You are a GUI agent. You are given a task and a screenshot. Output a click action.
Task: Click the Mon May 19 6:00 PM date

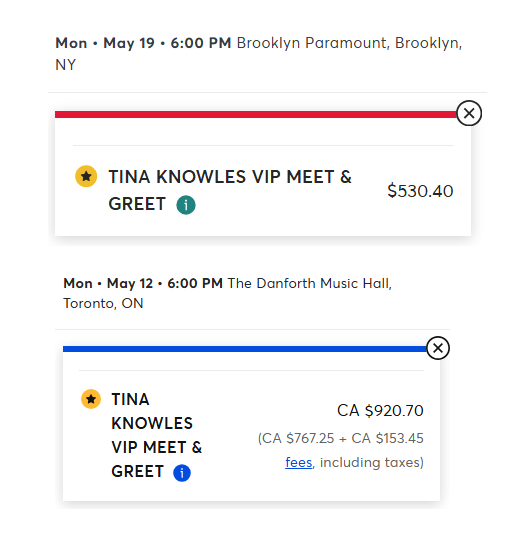click(143, 43)
